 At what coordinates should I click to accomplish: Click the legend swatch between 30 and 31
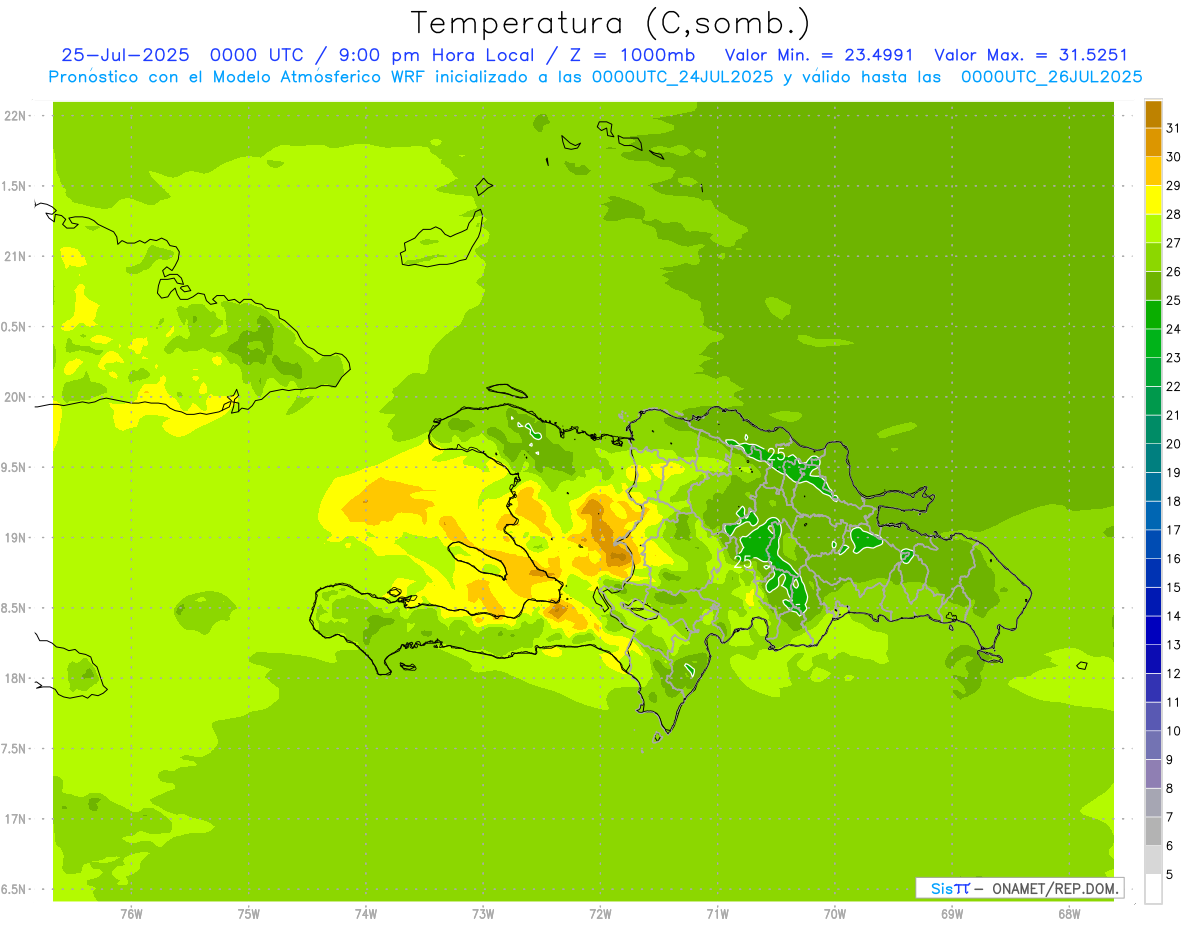click(1153, 142)
